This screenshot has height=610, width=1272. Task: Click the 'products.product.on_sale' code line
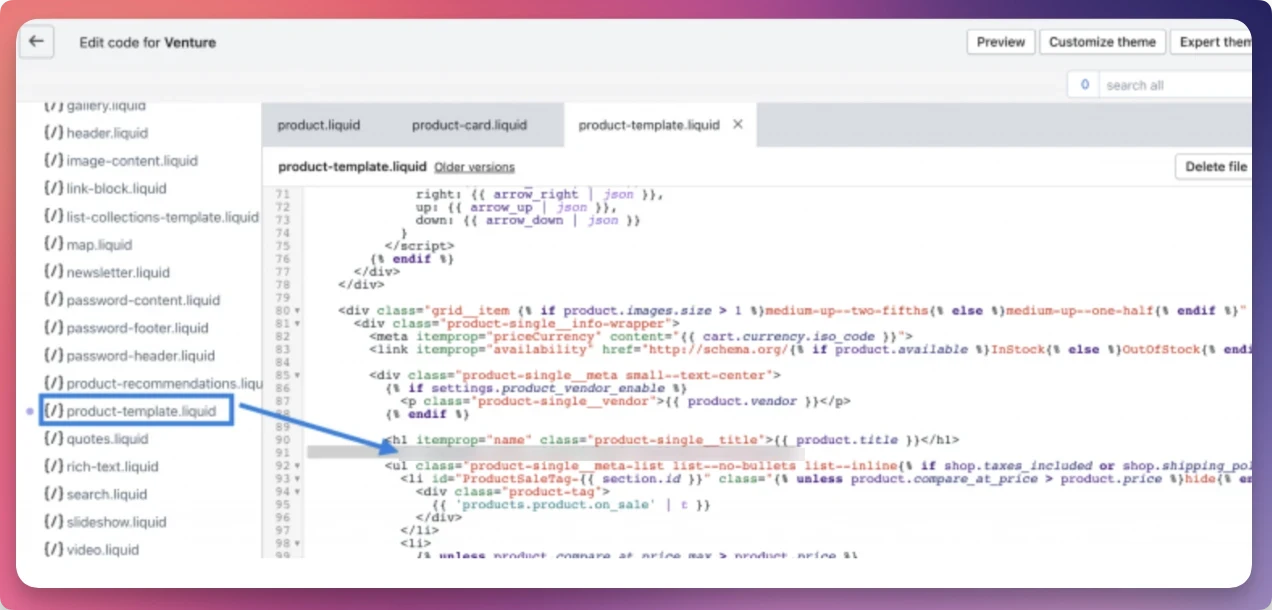(571, 505)
